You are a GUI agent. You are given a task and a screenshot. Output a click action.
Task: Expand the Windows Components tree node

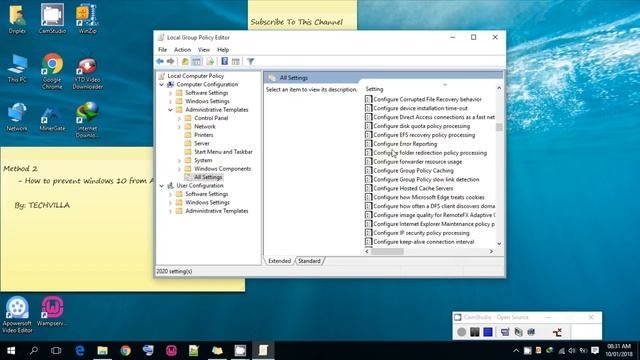coord(179,169)
